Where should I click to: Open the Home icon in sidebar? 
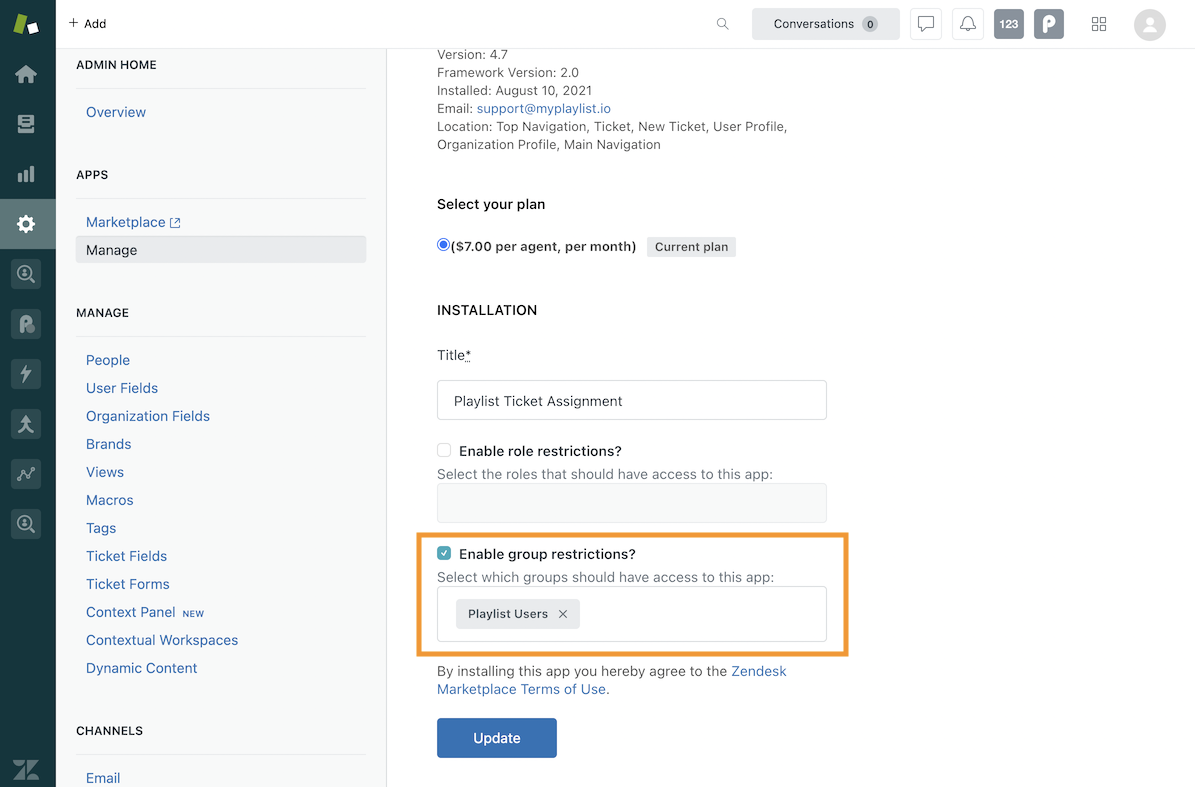coord(26,75)
